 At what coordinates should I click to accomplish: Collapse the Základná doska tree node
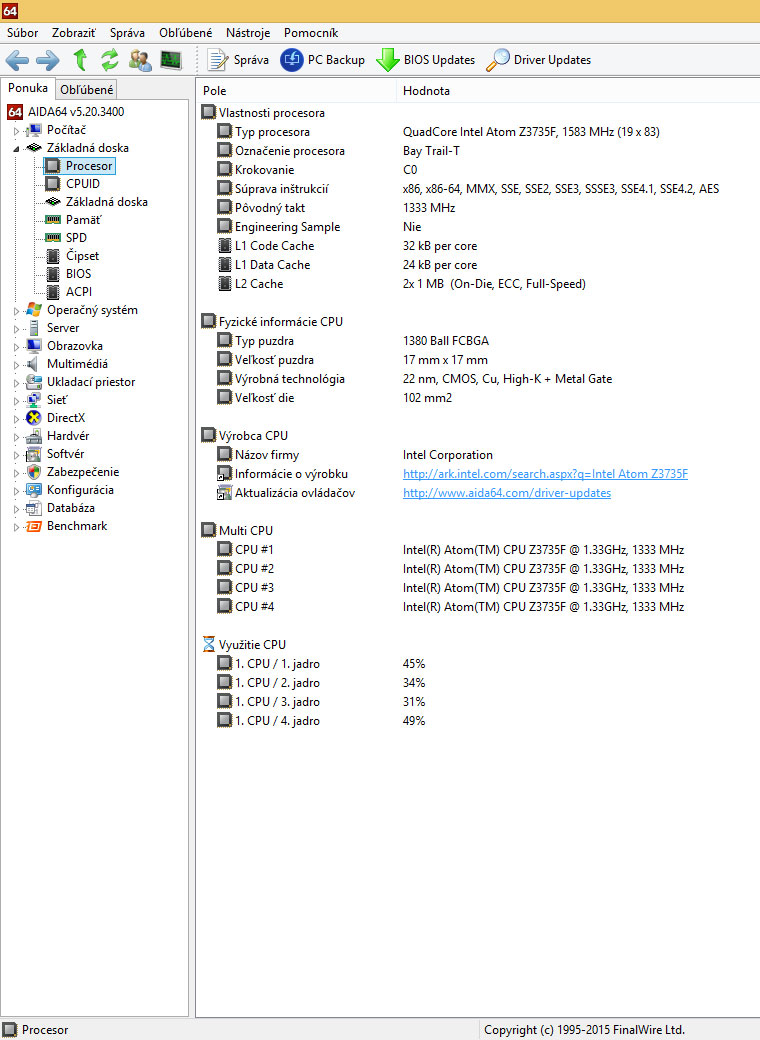pyautogui.click(x=16, y=148)
